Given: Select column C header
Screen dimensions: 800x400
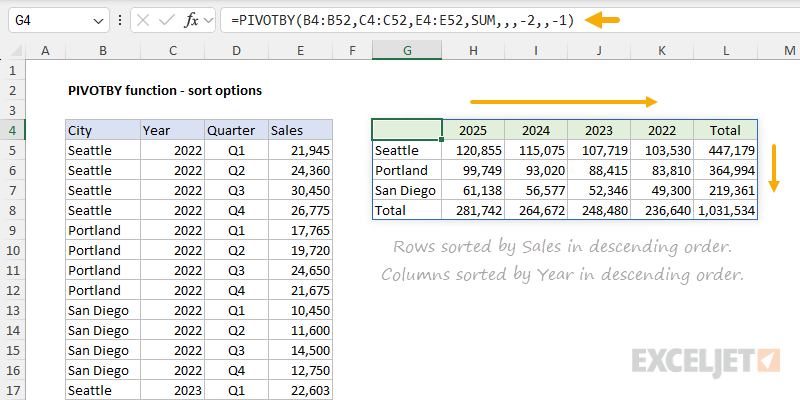Looking at the screenshot, I should click(x=173, y=51).
